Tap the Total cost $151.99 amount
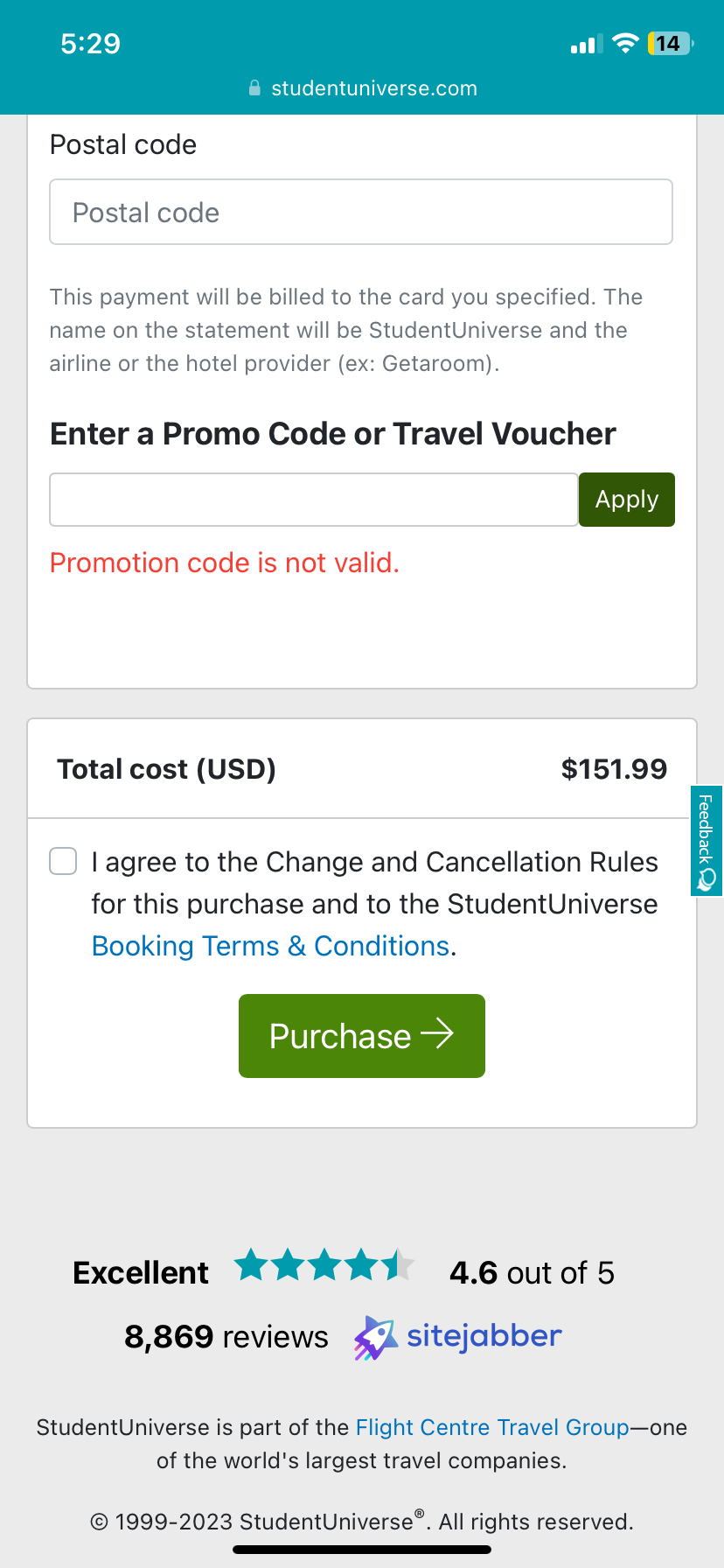The width and height of the screenshot is (724, 1568). point(614,769)
